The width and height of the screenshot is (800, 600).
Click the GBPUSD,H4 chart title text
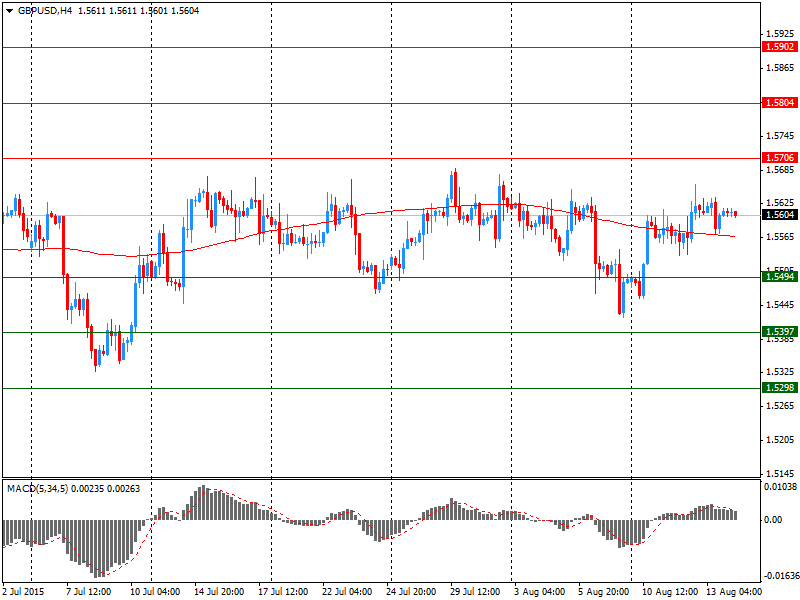(45, 11)
